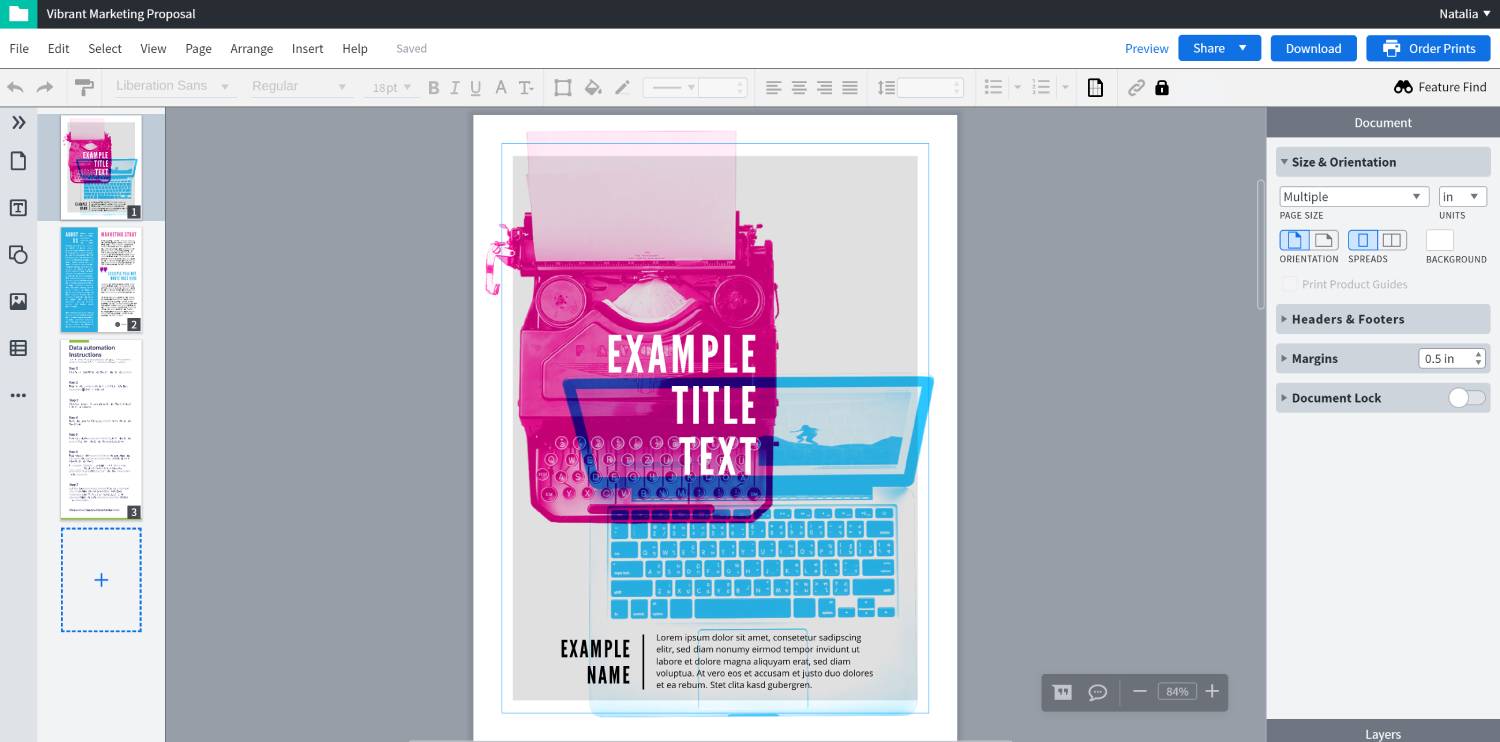Open the comments bubble icon
The height and width of the screenshot is (742, 1500).
[x=1097, y=692]
